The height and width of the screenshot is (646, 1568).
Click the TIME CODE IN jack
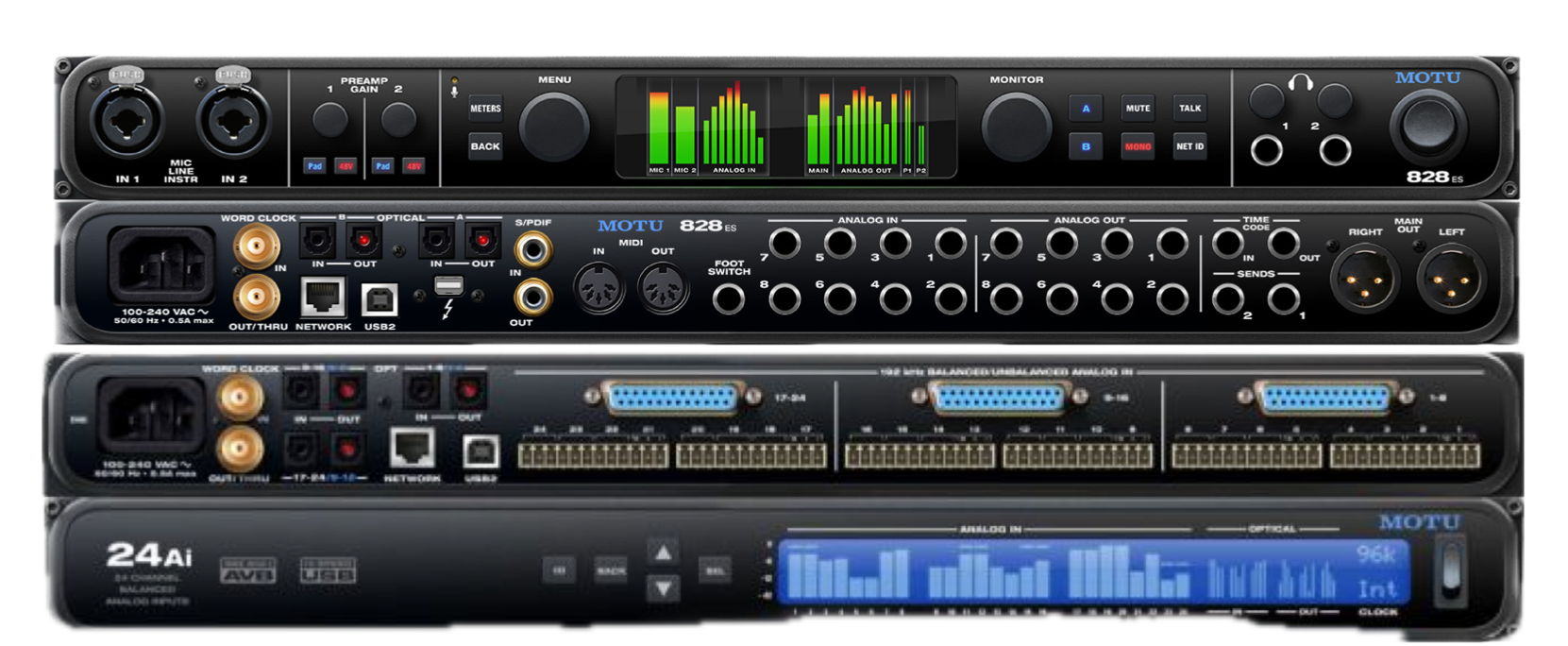[1228, 244]
